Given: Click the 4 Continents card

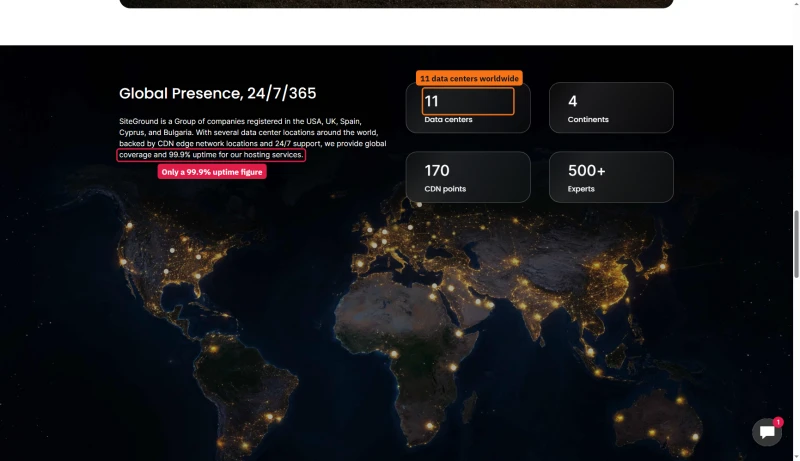Looking at the screenshot, I should pyautogui.click(x=611, y=108).
